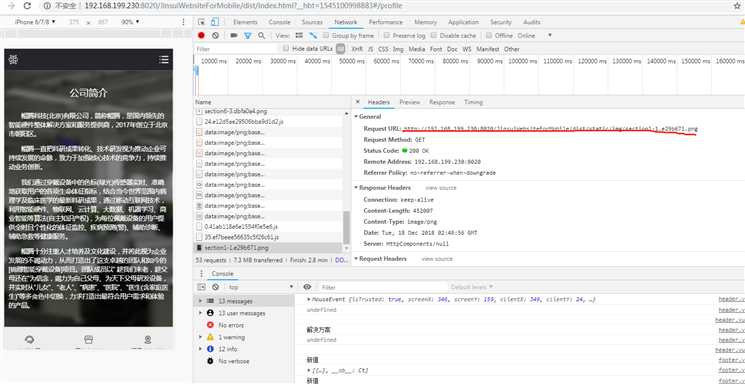Viewport: 745px width, 384px height.
Task: Open the Response tab
Action: point(442,102)
